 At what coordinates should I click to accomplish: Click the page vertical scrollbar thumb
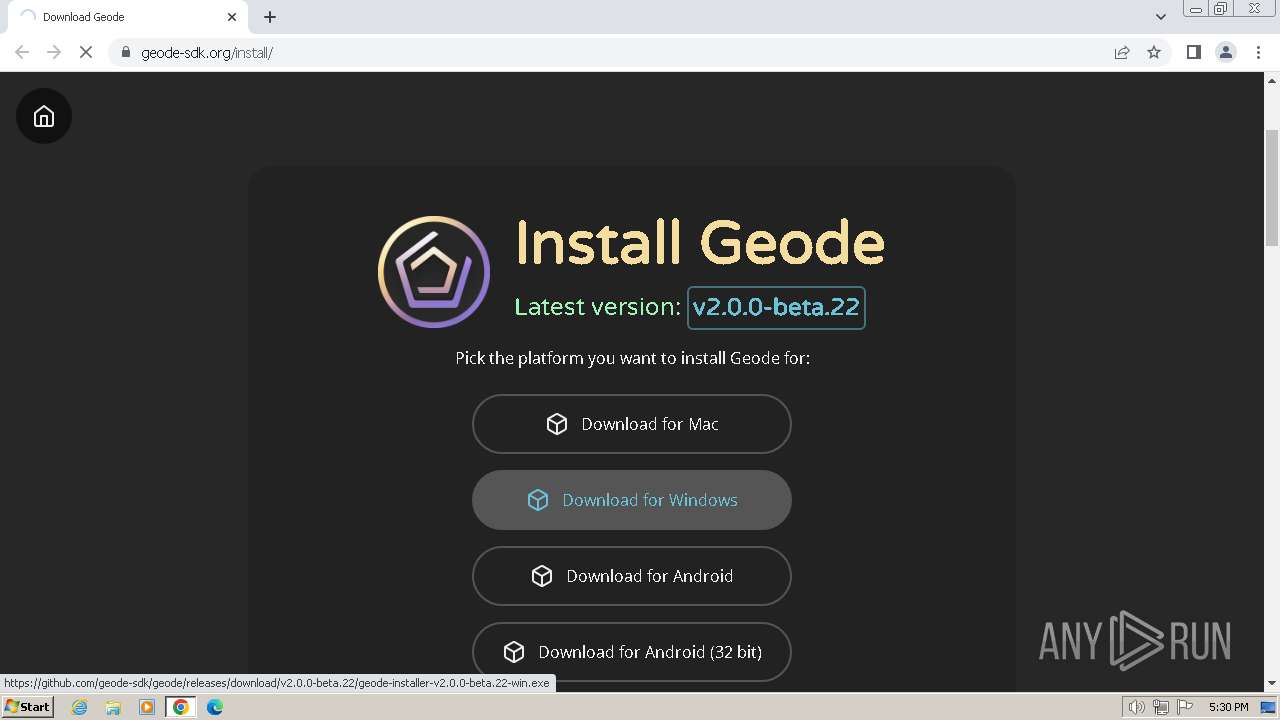(1272, 188)
